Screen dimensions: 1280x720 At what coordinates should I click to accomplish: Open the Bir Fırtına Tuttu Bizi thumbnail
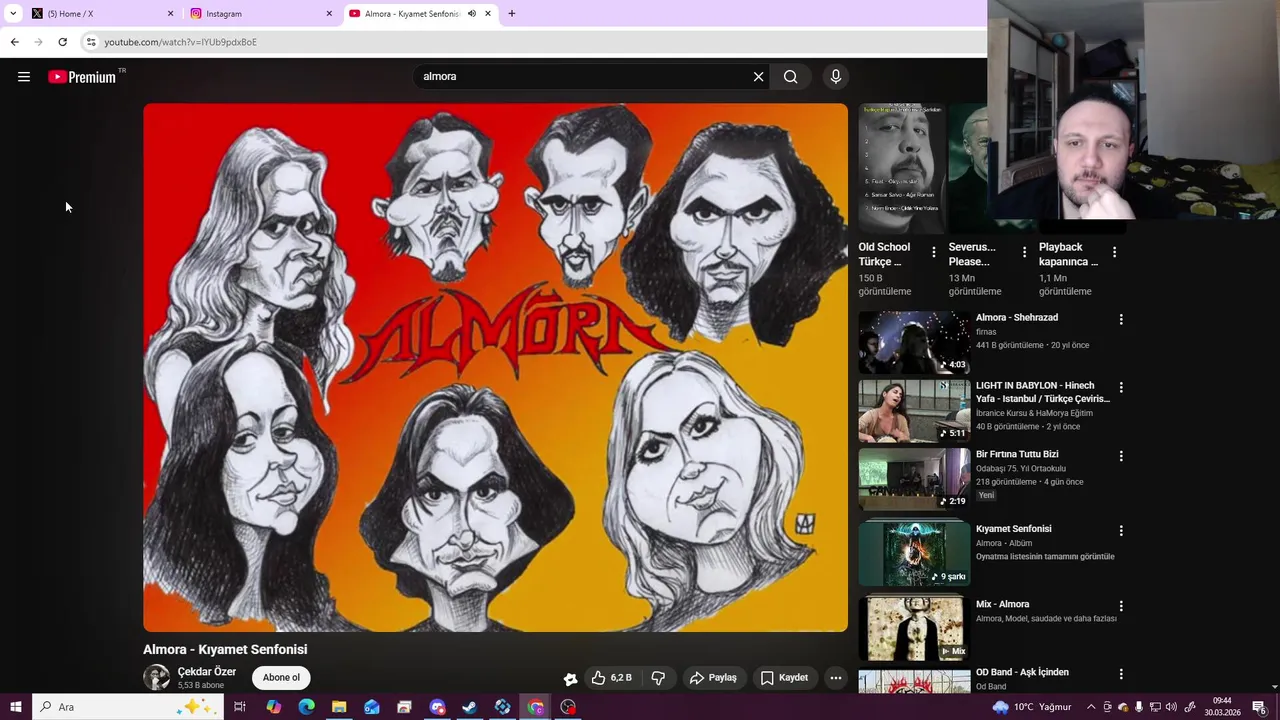pos(914,479)
